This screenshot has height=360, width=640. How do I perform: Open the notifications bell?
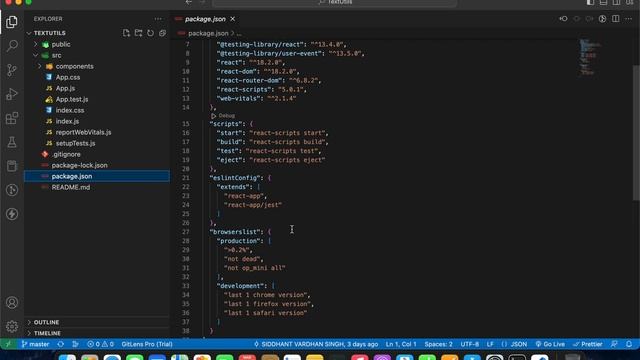click(629, 344)
